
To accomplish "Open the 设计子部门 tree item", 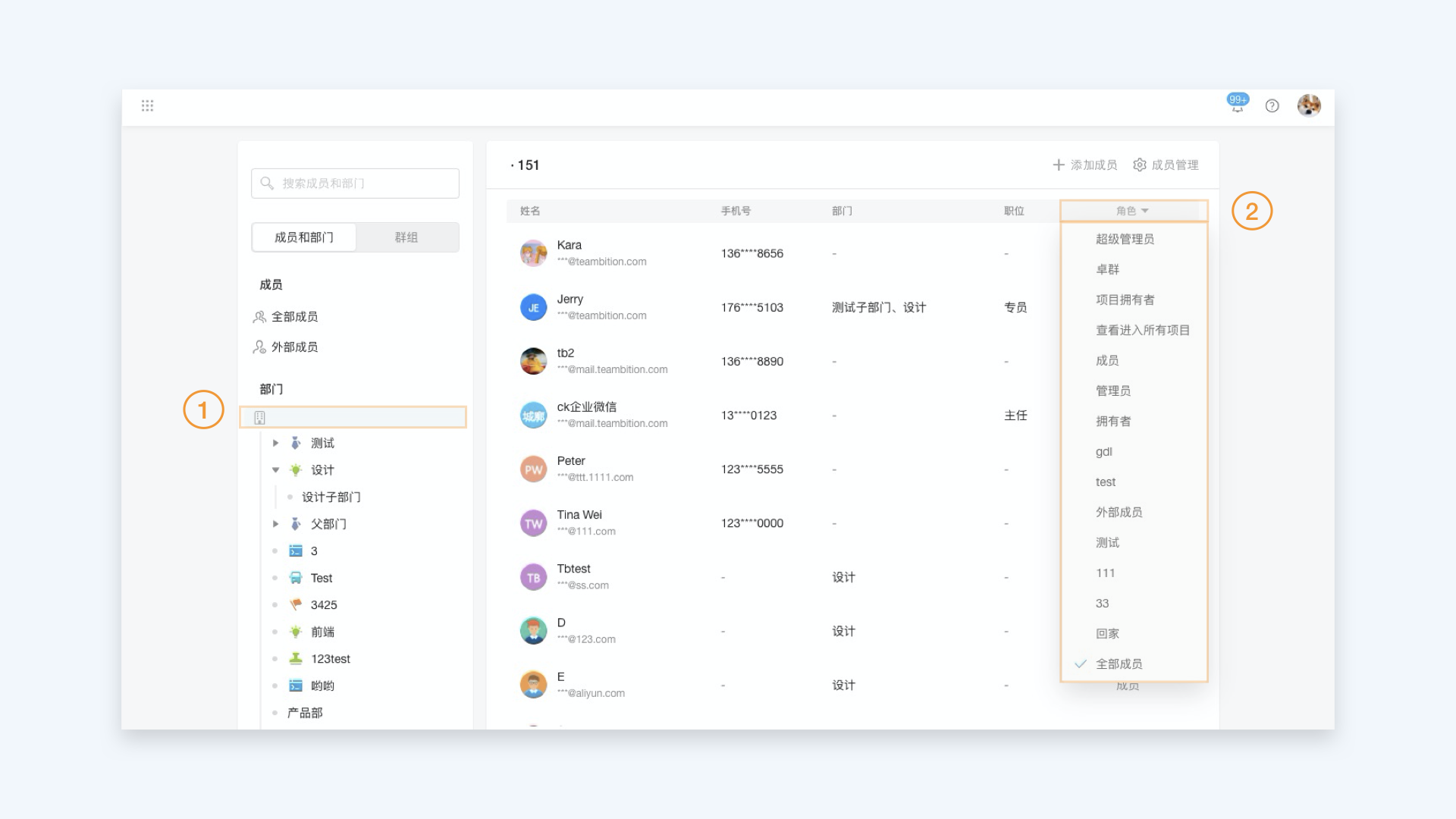I will [331, 497].
